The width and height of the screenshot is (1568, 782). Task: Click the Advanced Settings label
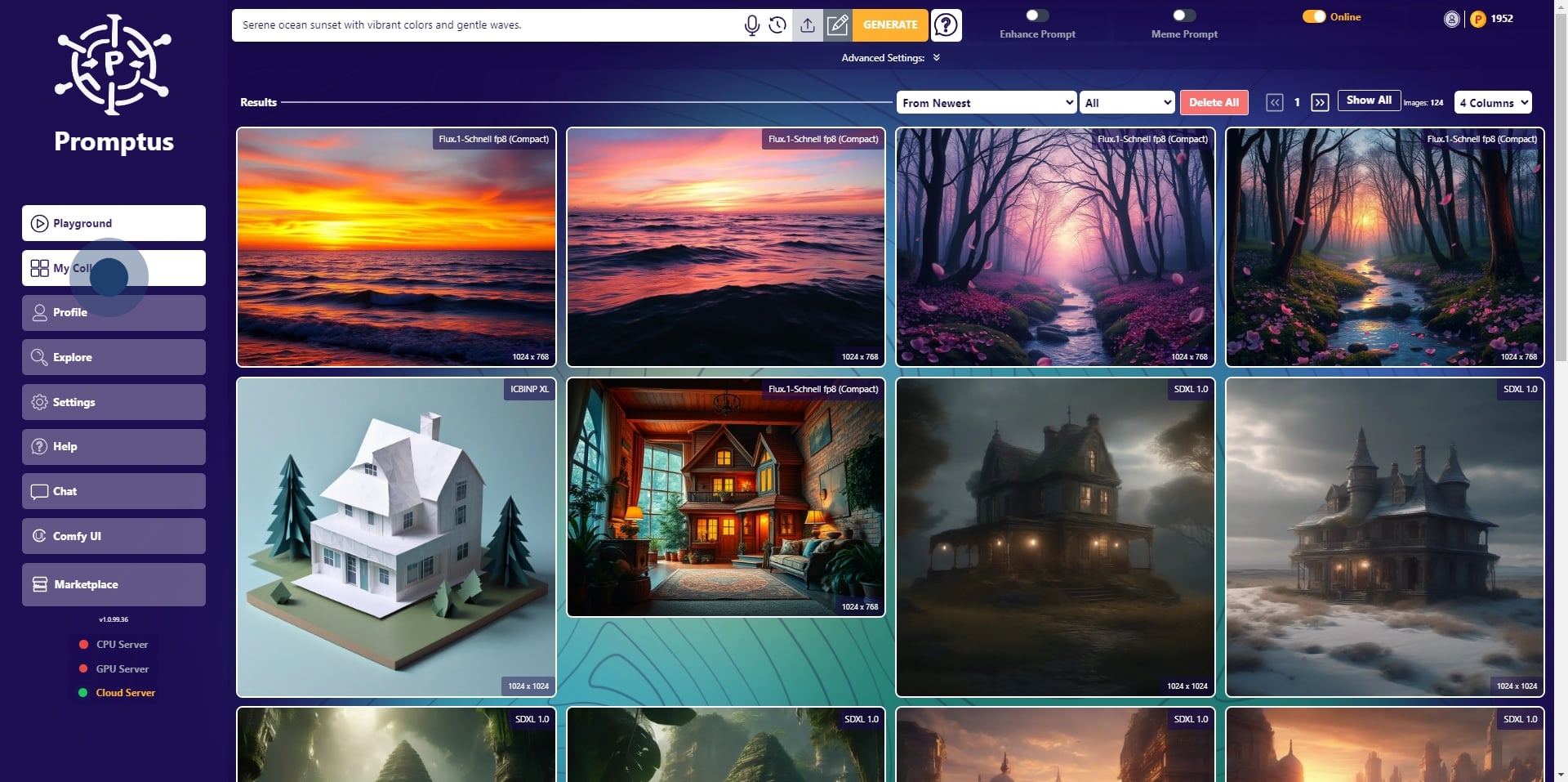[883, 58]
